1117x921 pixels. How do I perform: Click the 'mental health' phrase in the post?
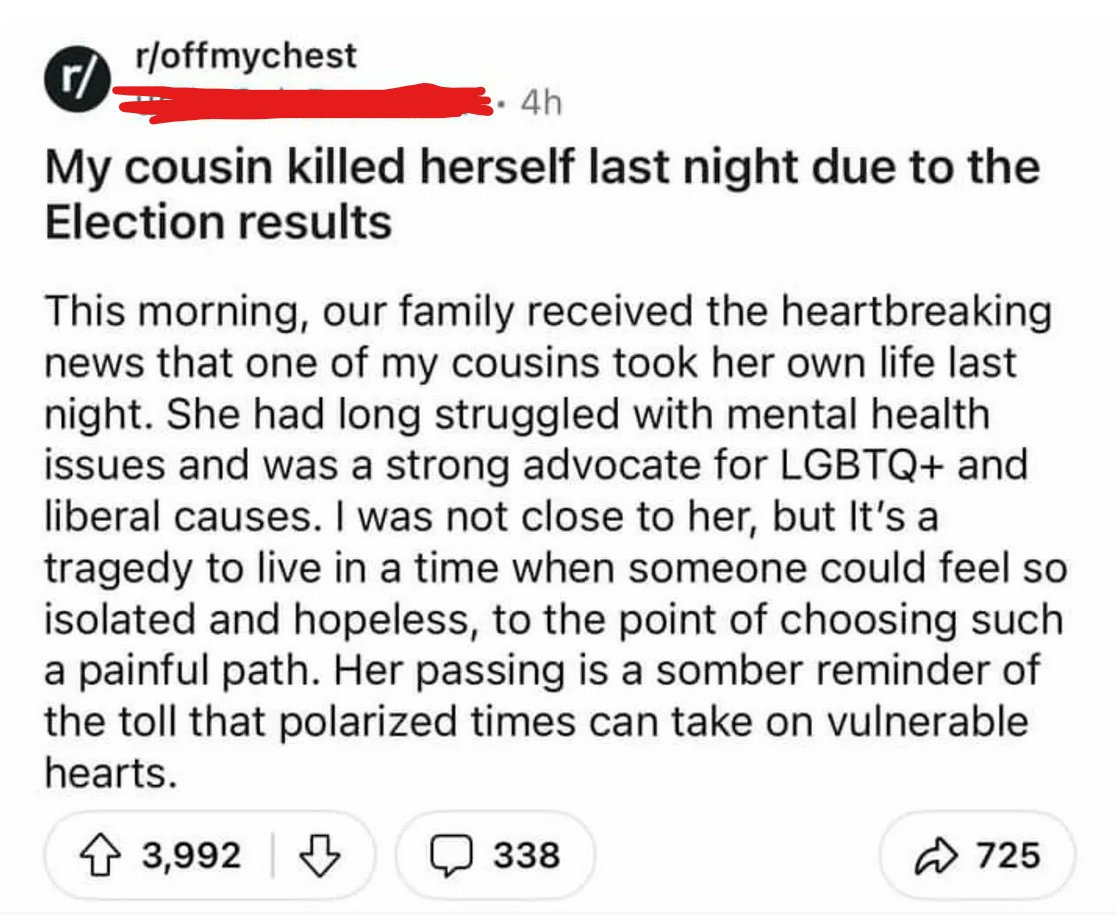click(858, 414)
